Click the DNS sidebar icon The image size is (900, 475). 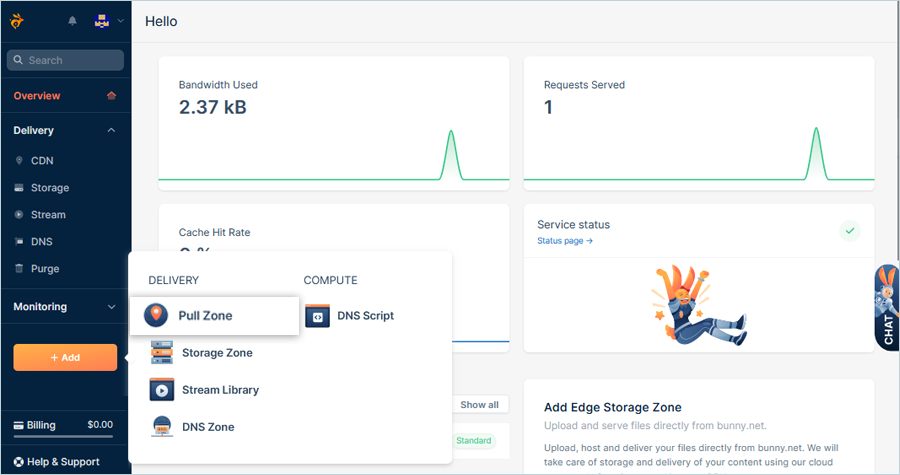pos(19,242)
